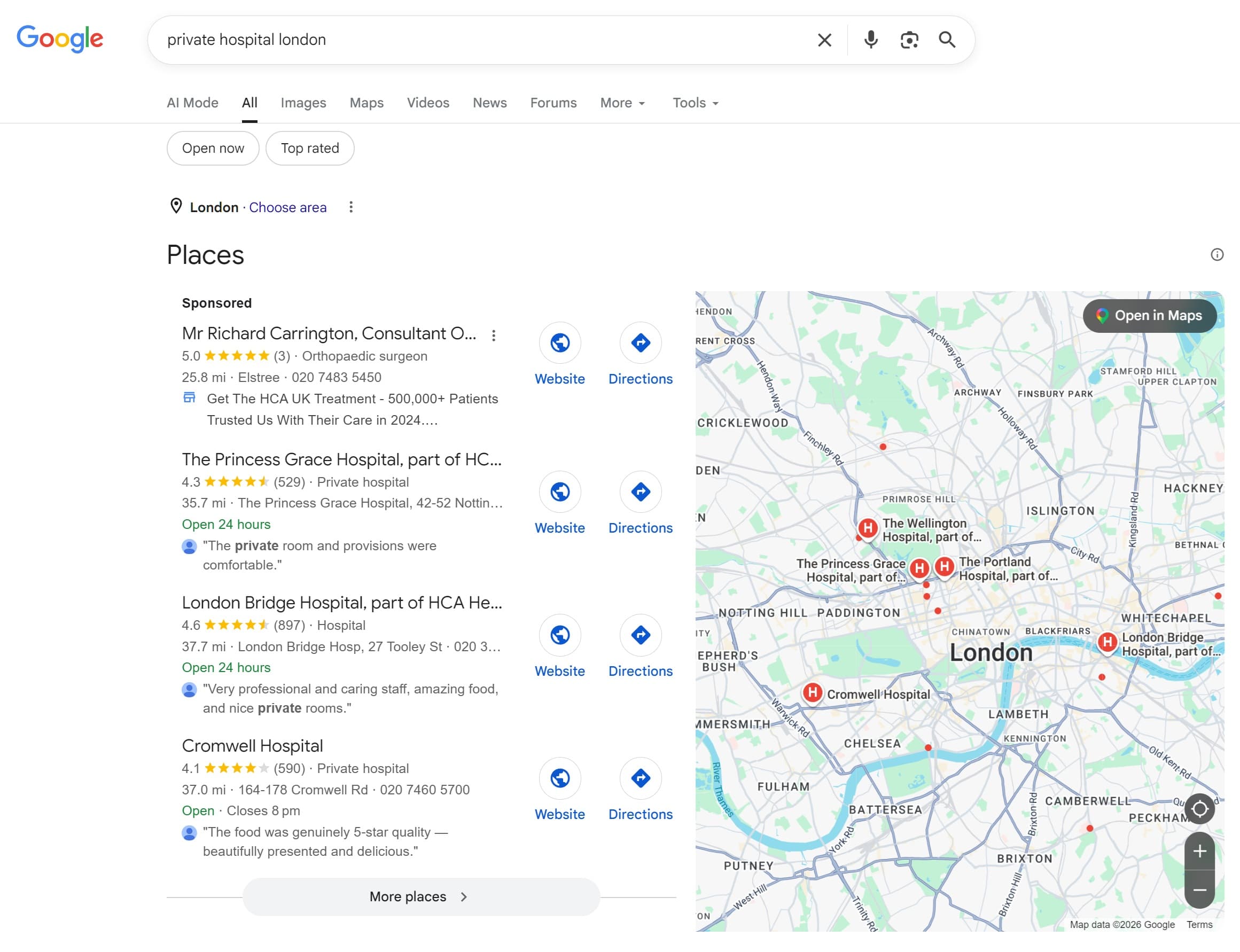
Task: Click the location pin icon beside London
Action: click(x=176, y=206)
